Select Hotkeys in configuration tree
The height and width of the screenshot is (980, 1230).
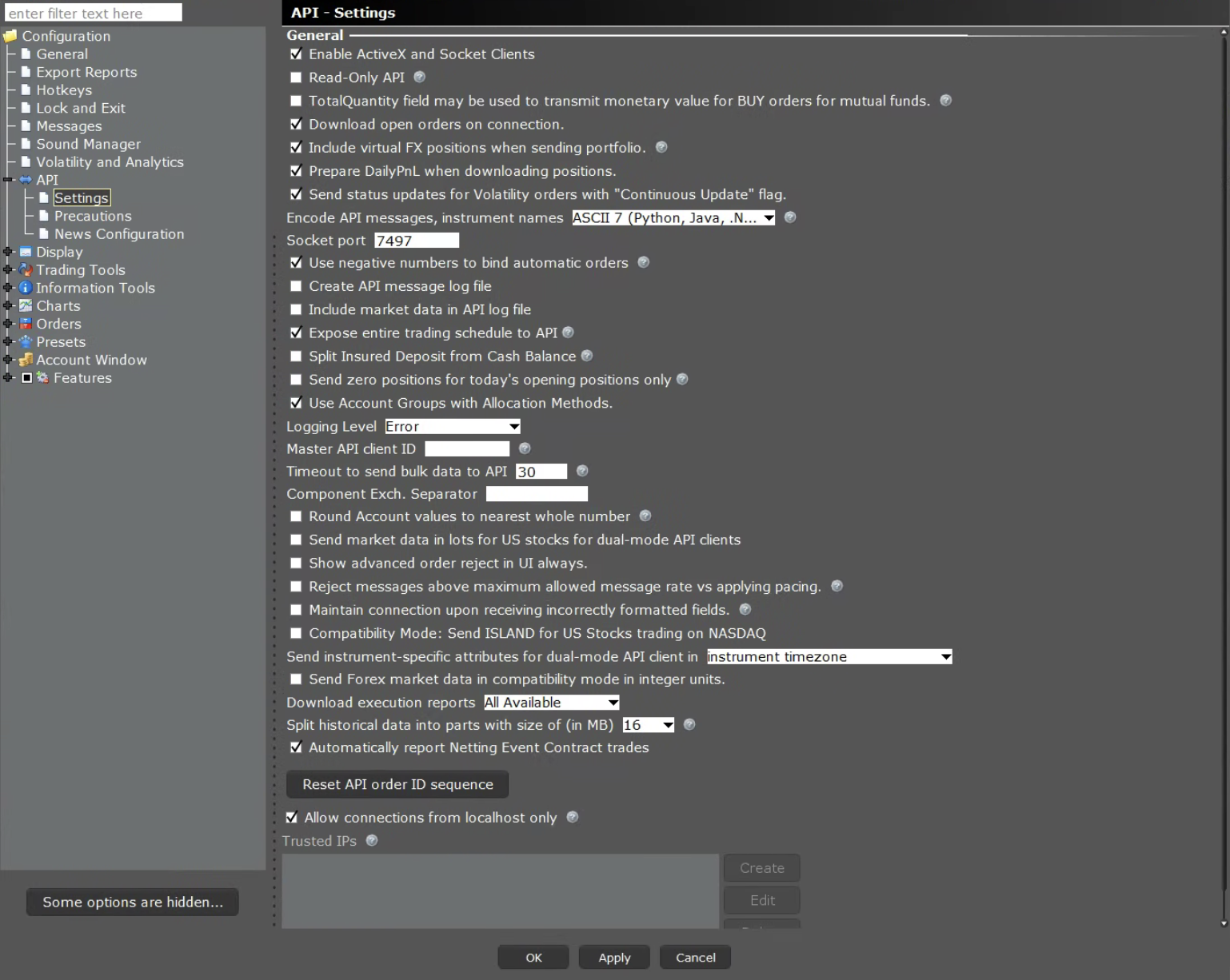[x=64, y=90]
